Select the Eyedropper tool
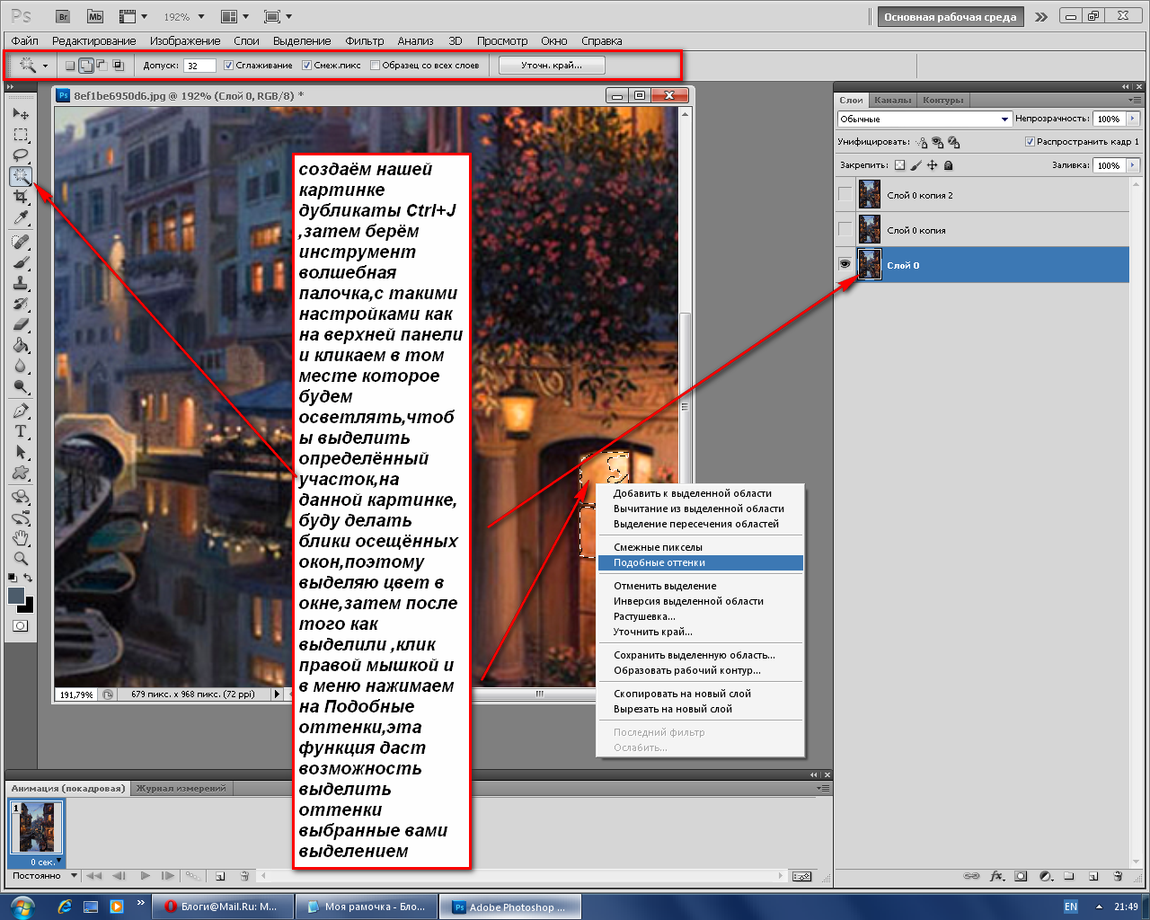Image resolution: width=1150 pixels, height=920 pixels. point(21,218)
